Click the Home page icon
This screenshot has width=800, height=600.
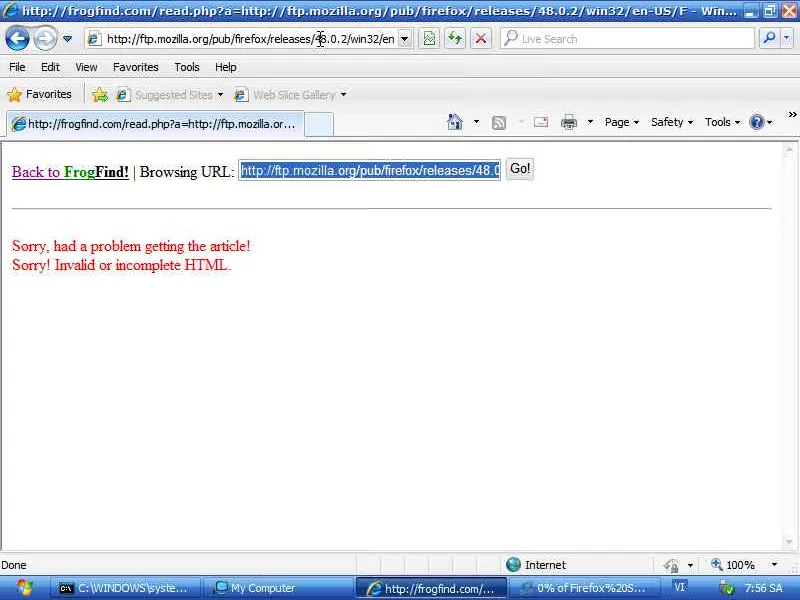click(x=455, y=122)
